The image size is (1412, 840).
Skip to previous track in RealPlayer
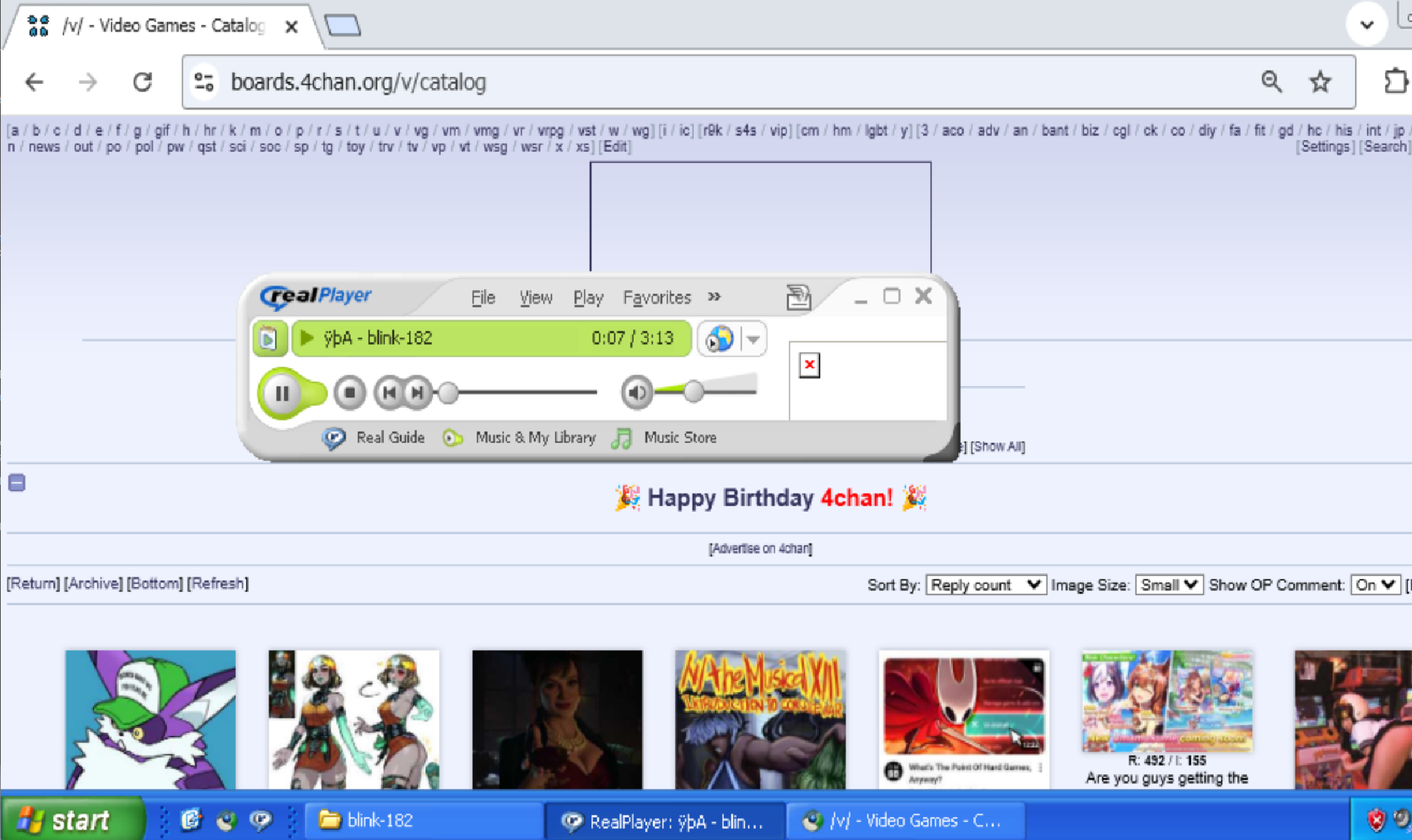pyautogui.click(x=389, y=392)
